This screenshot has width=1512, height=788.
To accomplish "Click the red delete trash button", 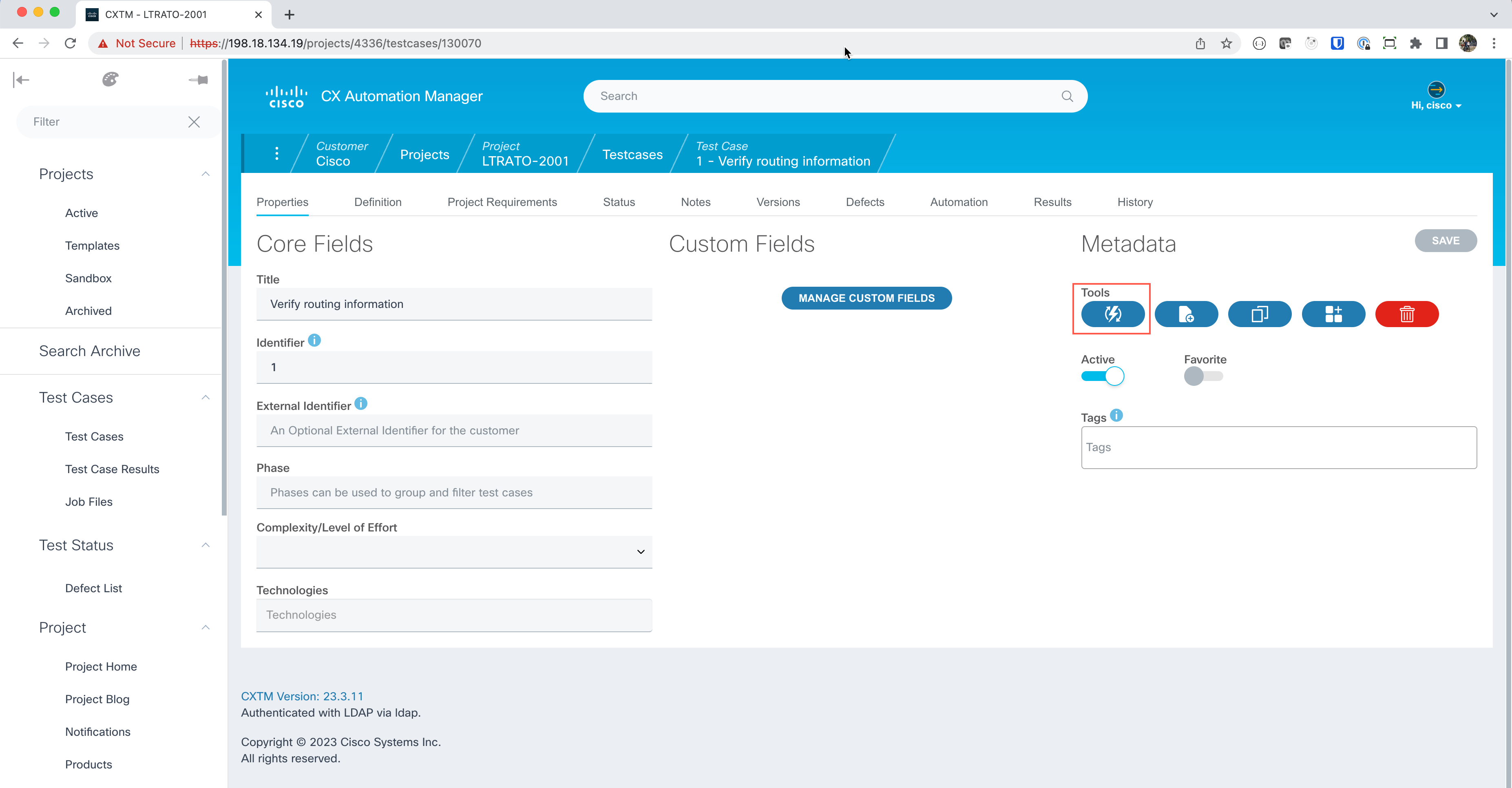I will [x=1407, y=314].
